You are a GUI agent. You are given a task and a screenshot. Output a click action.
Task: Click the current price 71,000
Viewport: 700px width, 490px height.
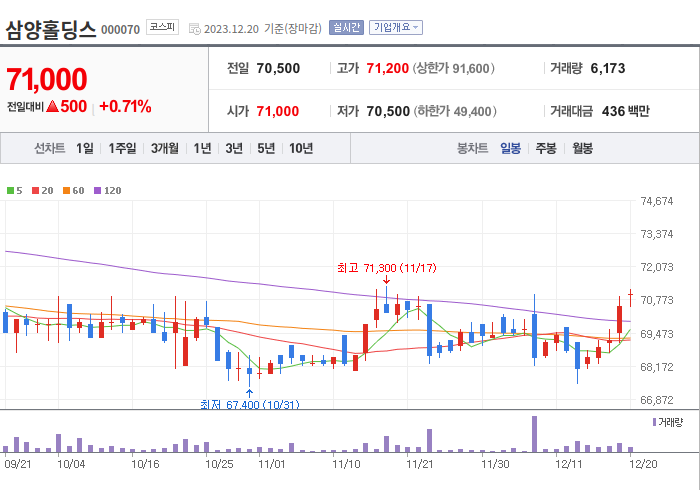click(46, 79)
